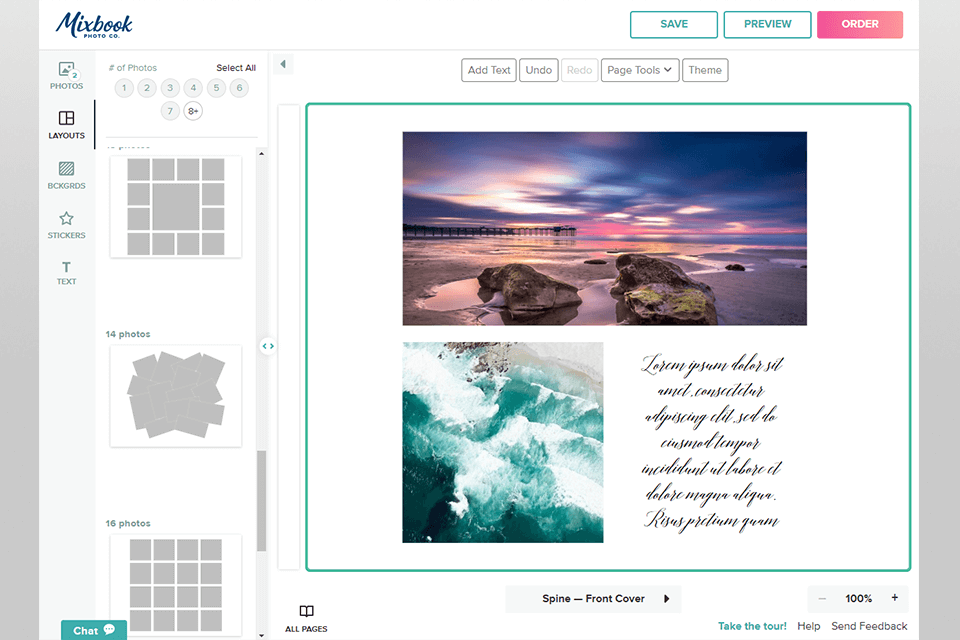Click the 100% zoom level value
Screen dimensions: 960x640
click(x=858, y=598)
